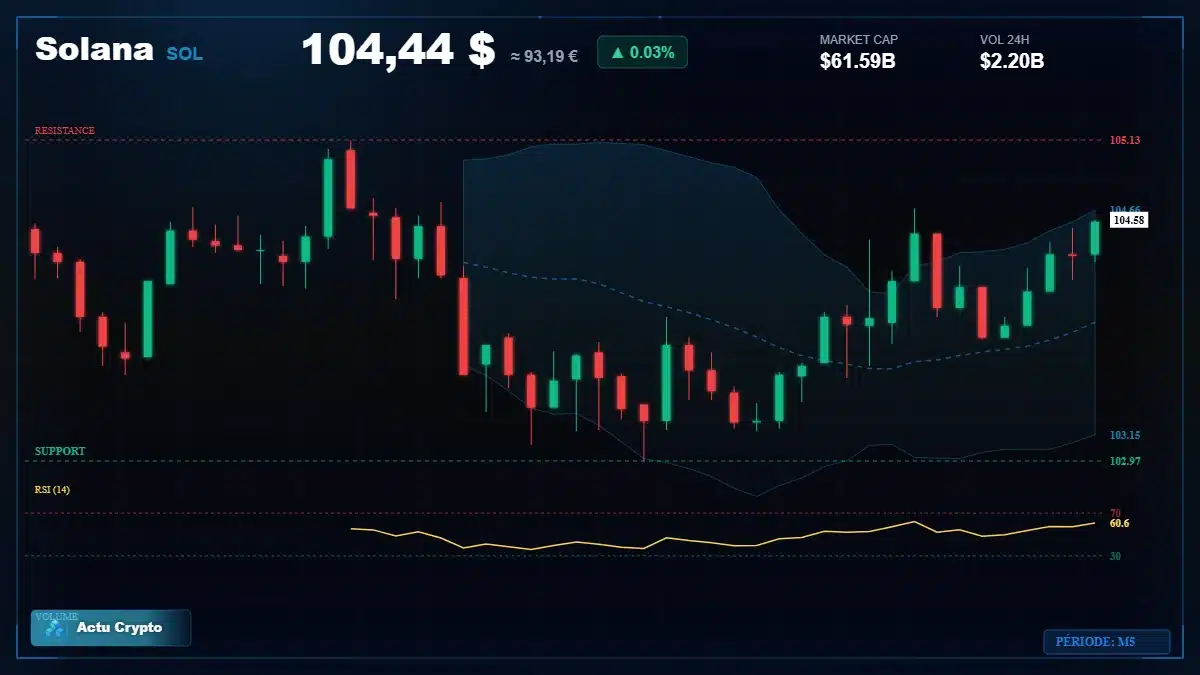The height and width of the screenshot is (675, 1200).
Task: Click the Actu Crypto badge
Action: [111, 628]
